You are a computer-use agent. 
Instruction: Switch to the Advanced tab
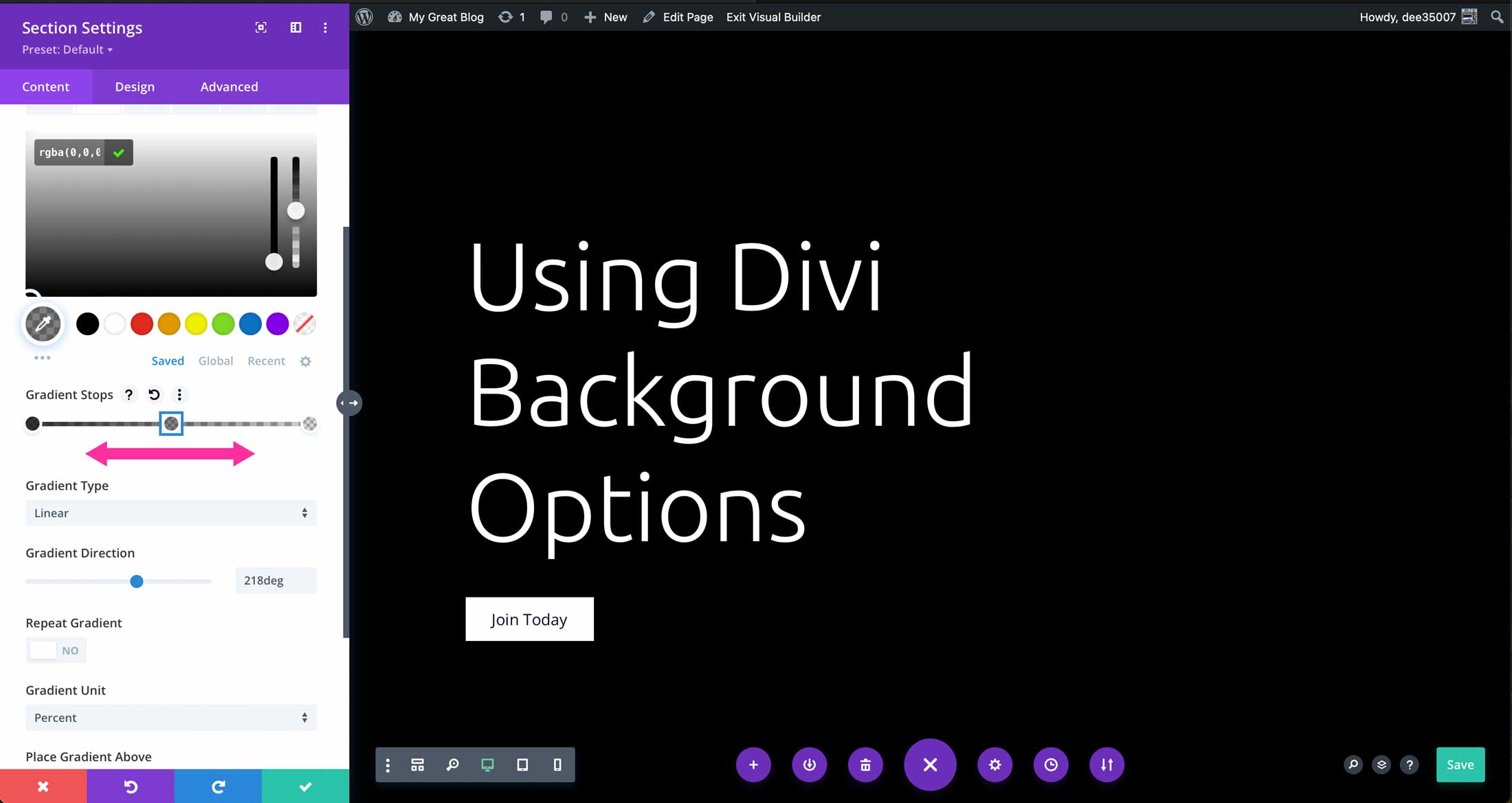[x=230, y=87]
